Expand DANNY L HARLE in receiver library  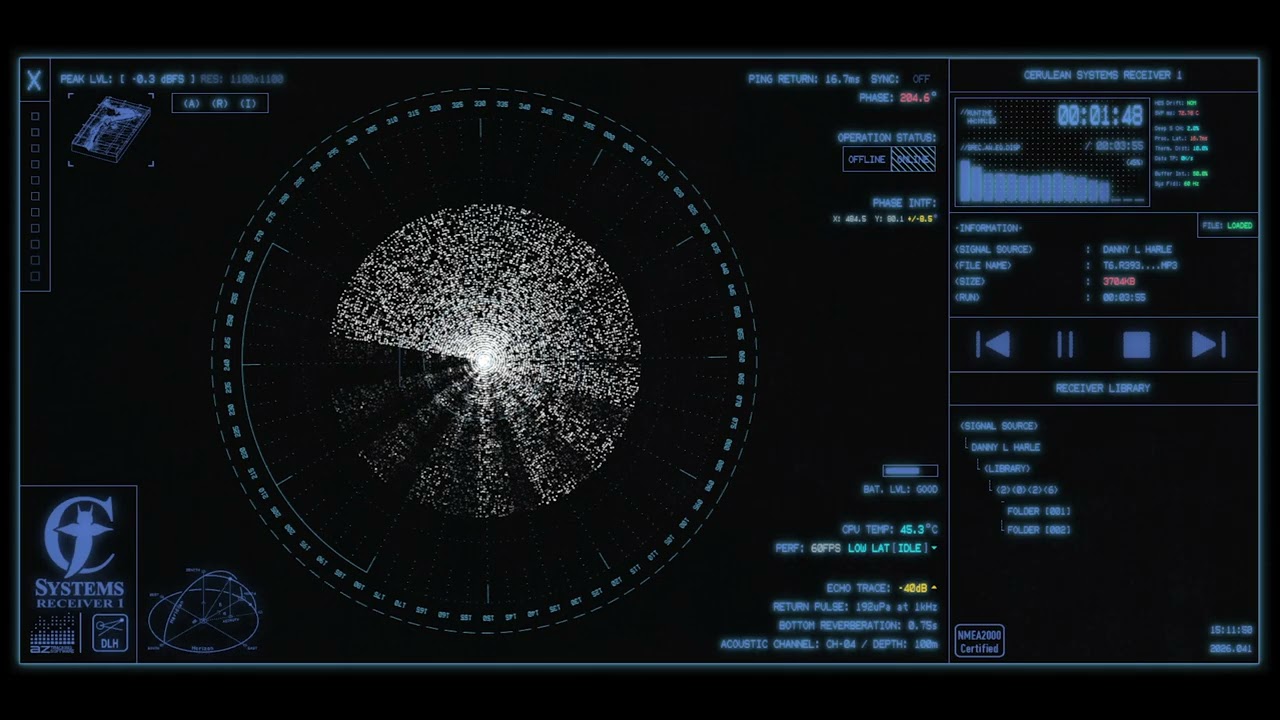pyautogui.click(x=1005, y=447)
